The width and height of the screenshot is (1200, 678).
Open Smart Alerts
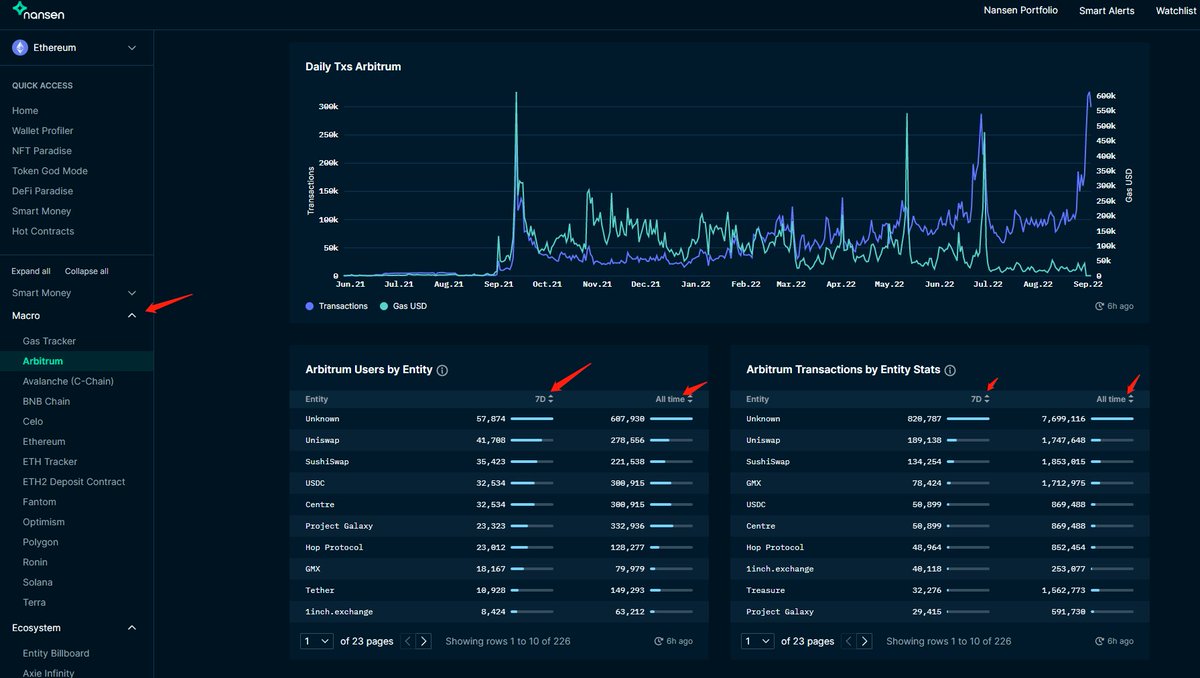coord(1107,10)
